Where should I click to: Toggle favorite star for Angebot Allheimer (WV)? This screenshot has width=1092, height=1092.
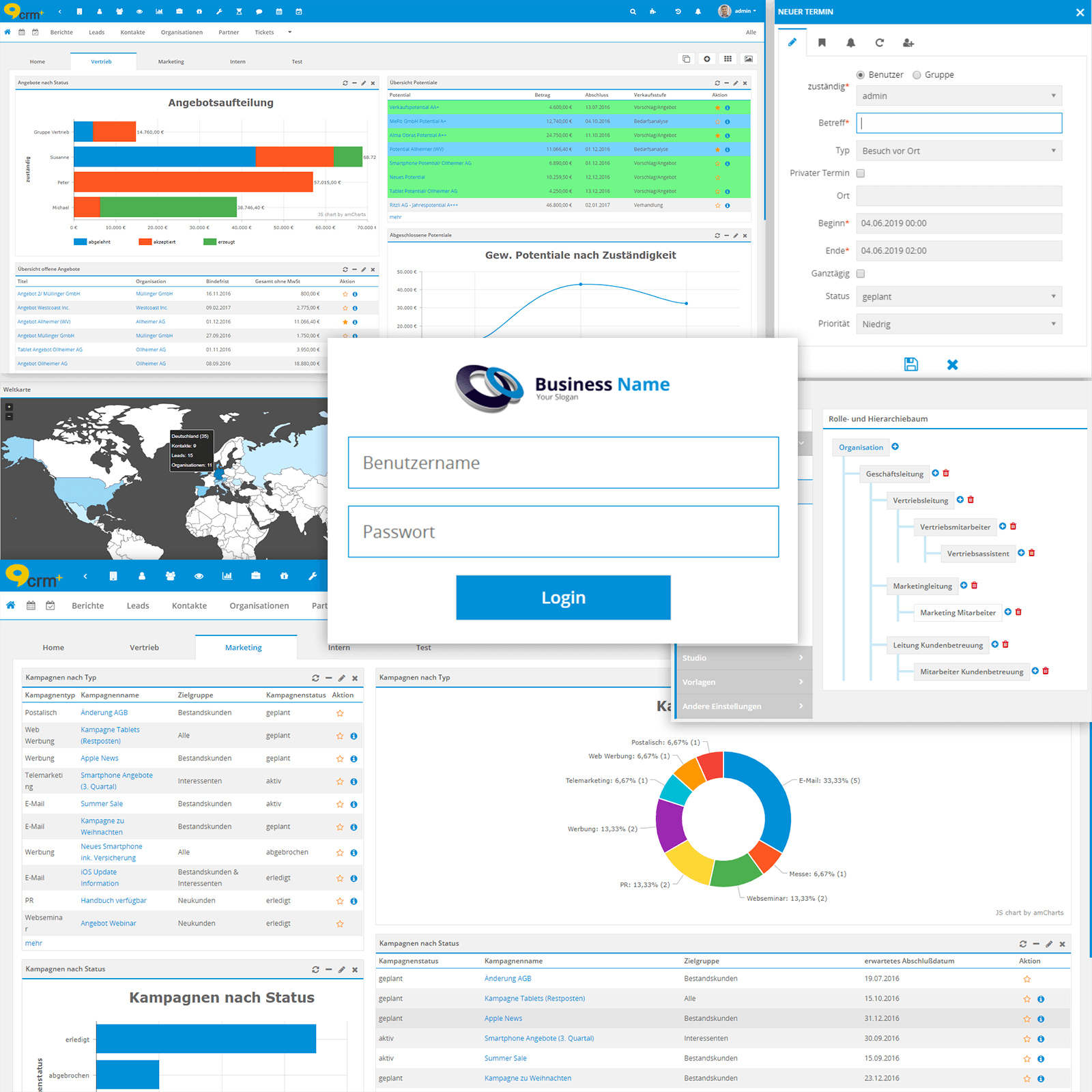pos(345,321)
